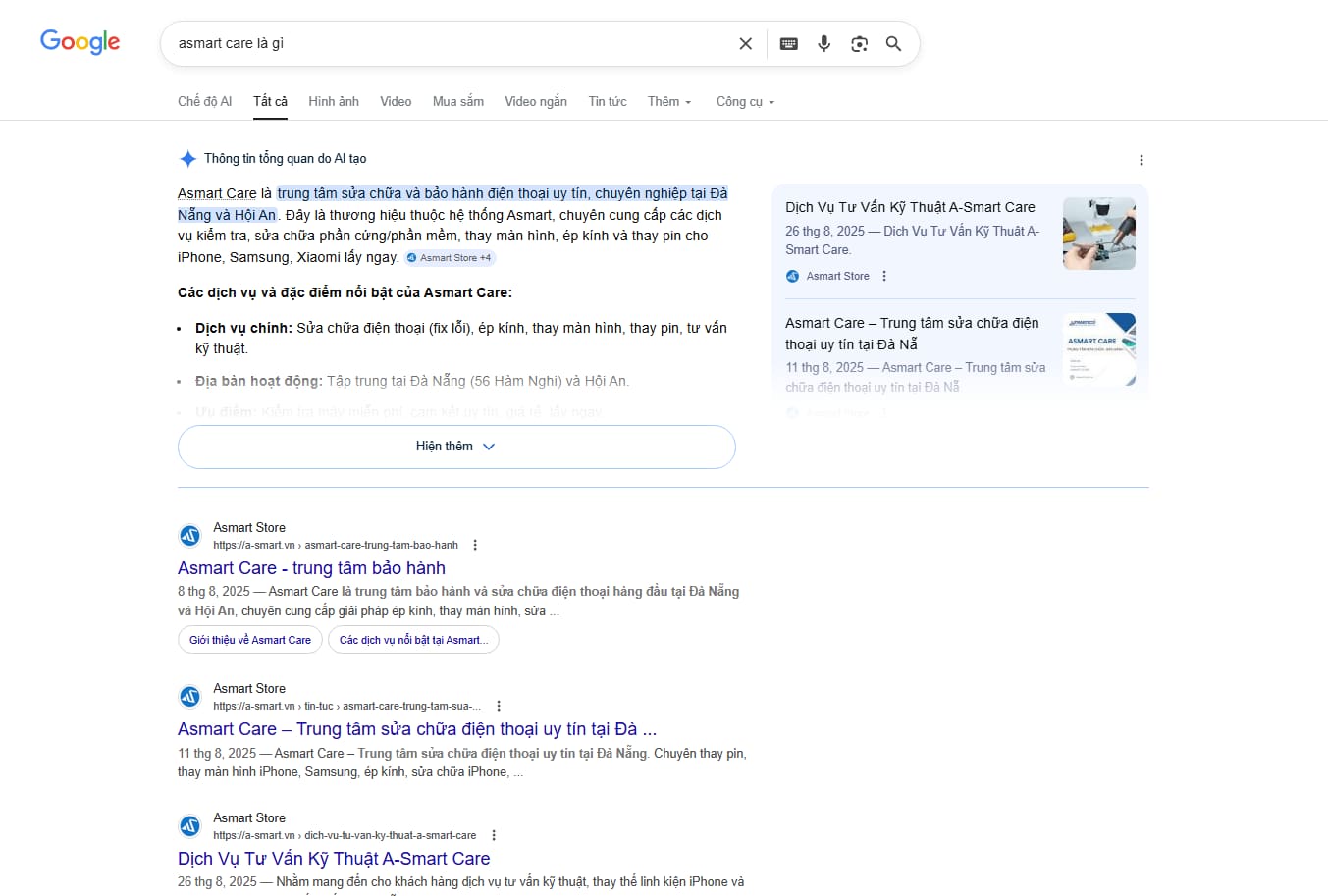Click the magnifier search button

[x=893, y=44]
